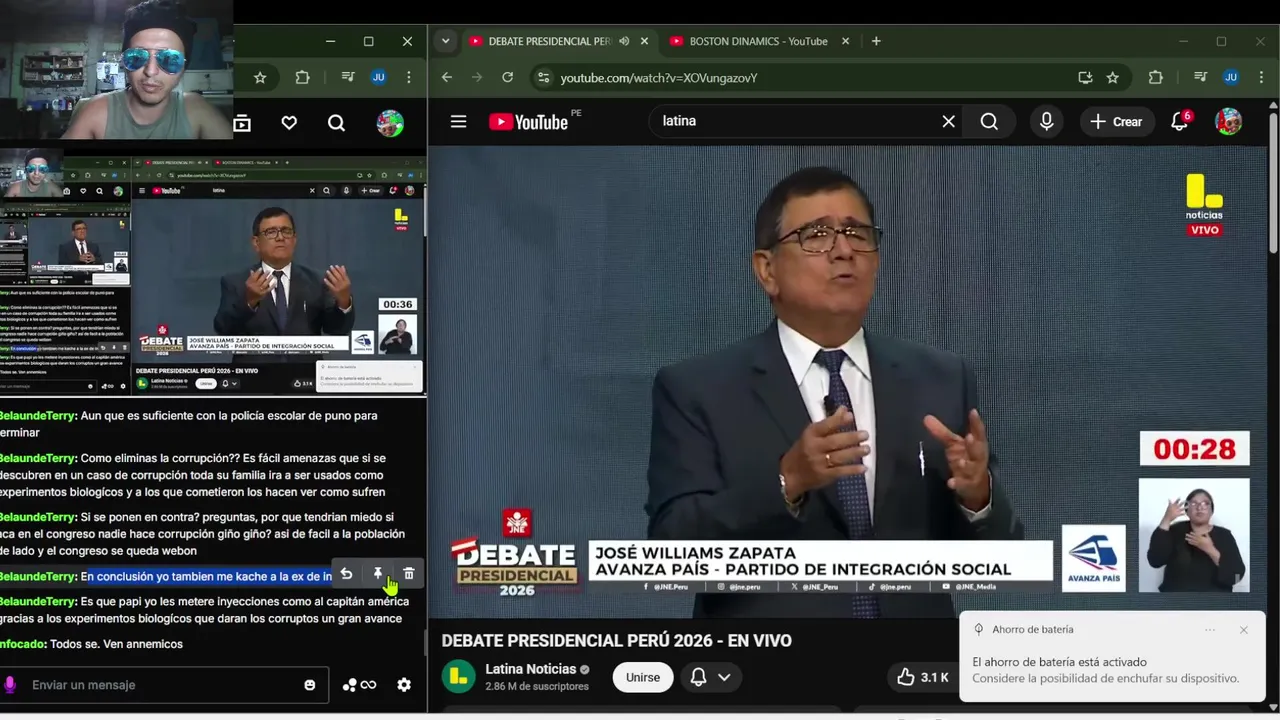1280x720 pixels.
Task: Run the YouTube search with magnifier button
Action: click(989, 121)
